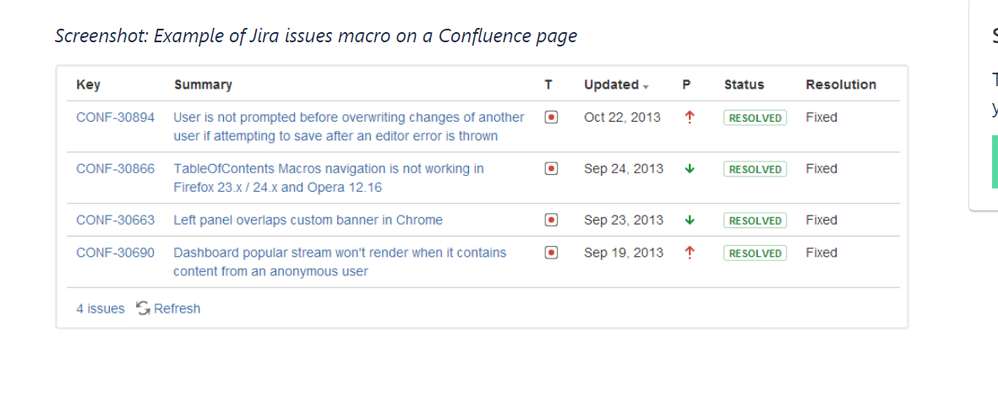Open 'Left panel overlaps custom banner' issue
This screenshot has height=398, width=998.
pos(308,220)
